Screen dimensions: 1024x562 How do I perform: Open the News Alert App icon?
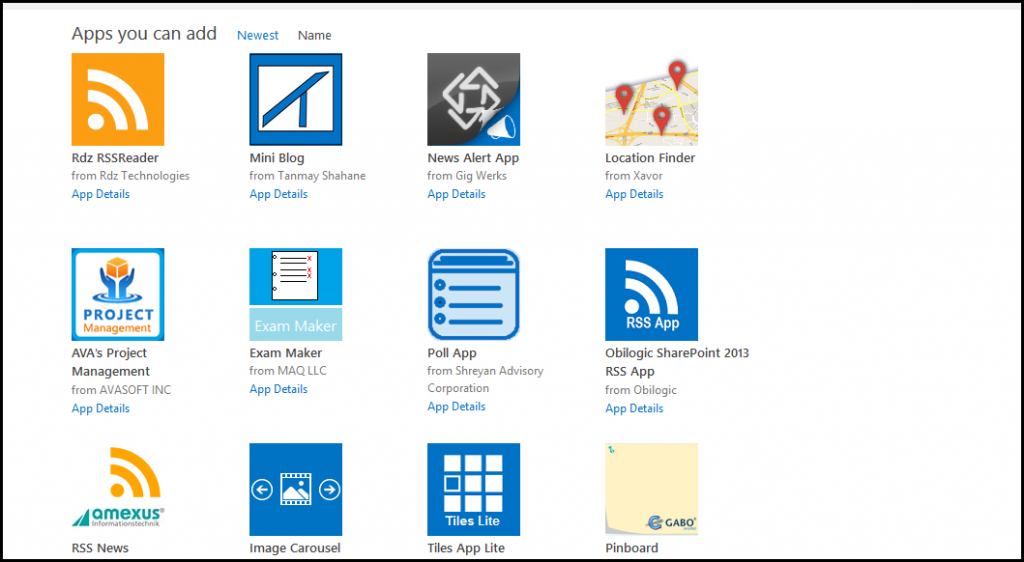473,99
